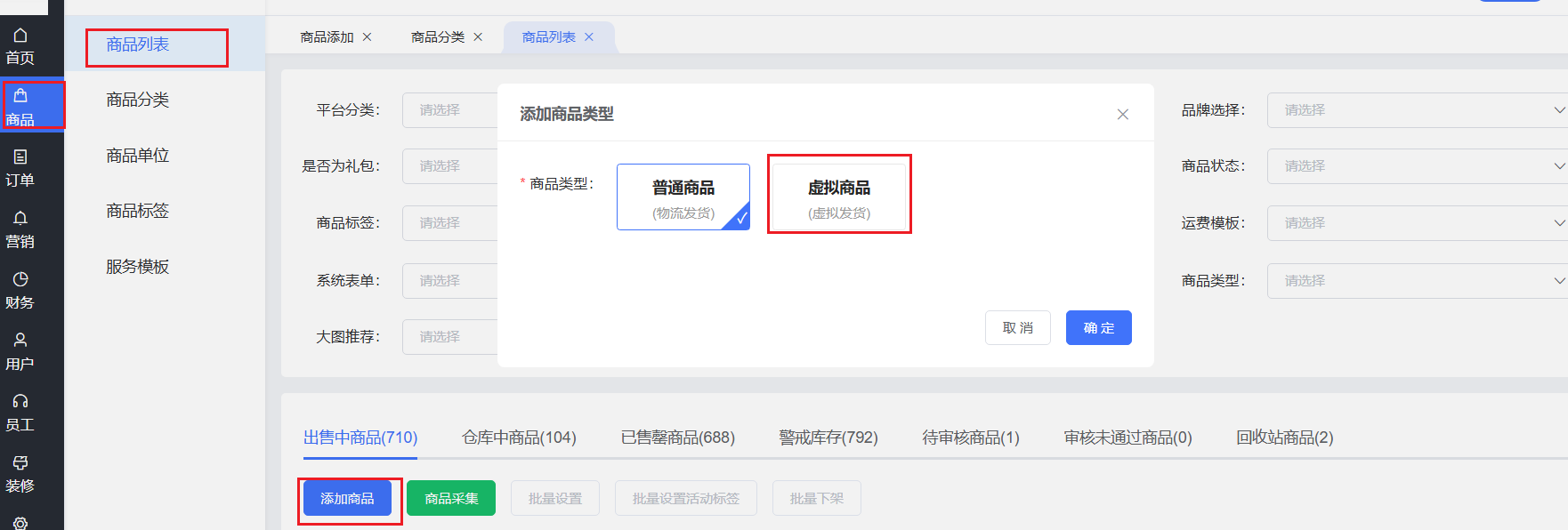
Task: Close the 商品添加 tab with its X
Action: [367, 37]
